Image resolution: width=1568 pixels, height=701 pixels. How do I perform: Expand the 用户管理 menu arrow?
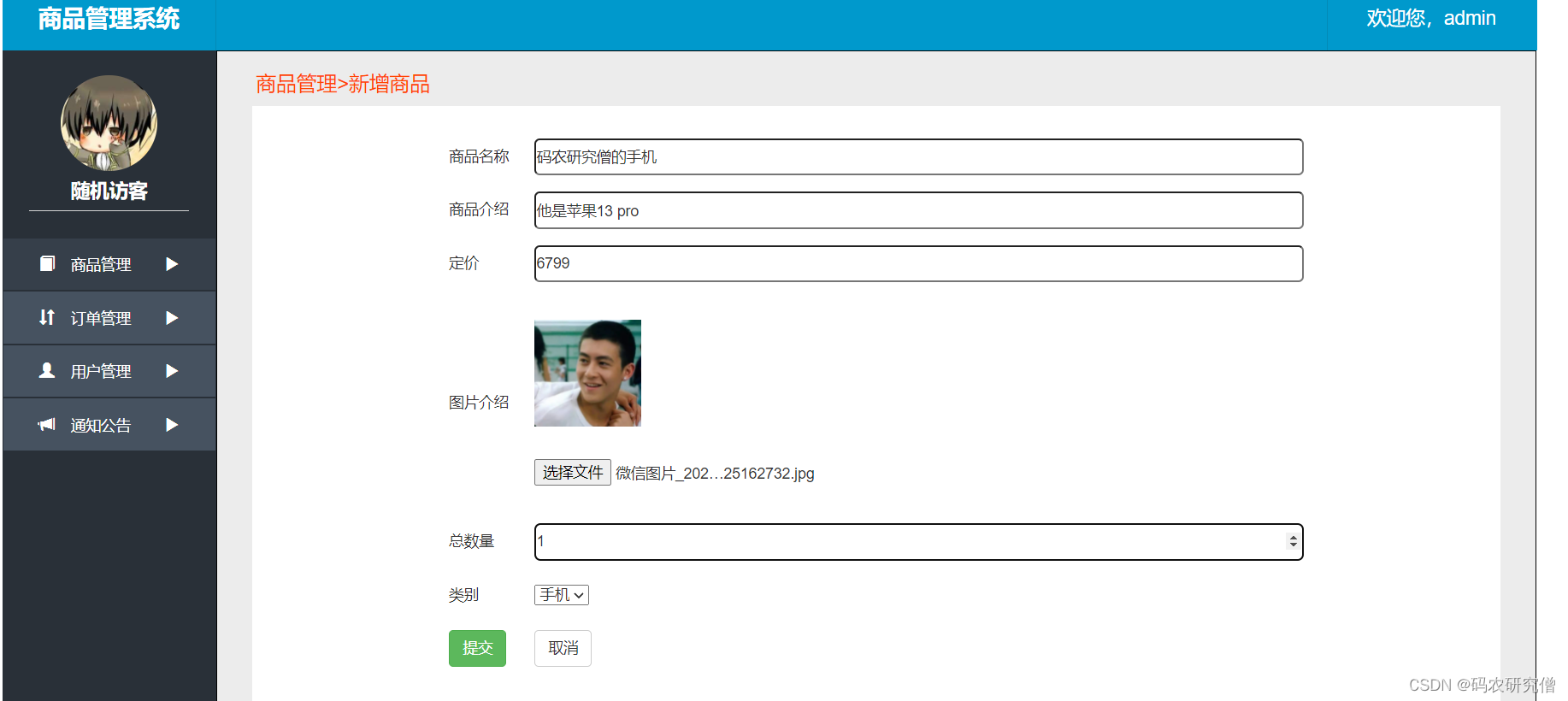click(x=172, y=371)
